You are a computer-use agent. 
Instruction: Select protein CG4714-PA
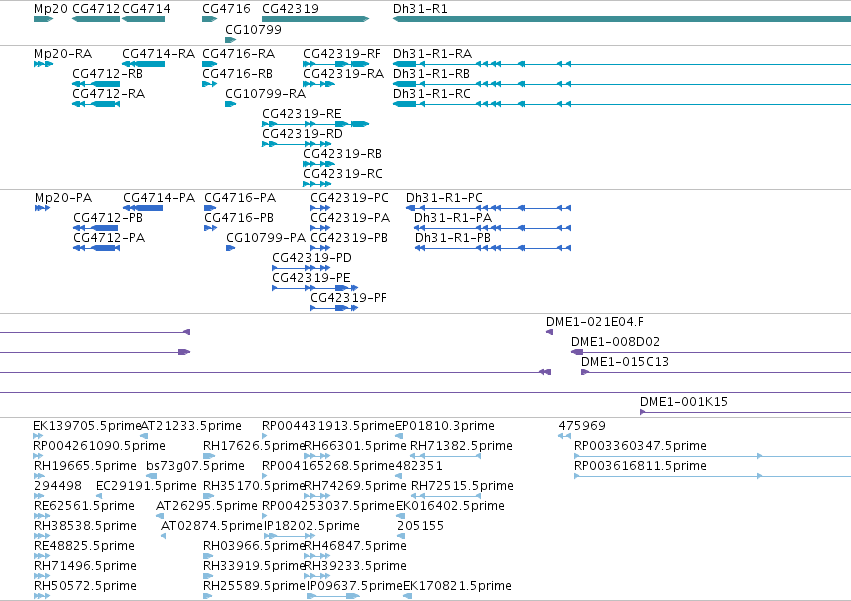(x=159, y=198)
